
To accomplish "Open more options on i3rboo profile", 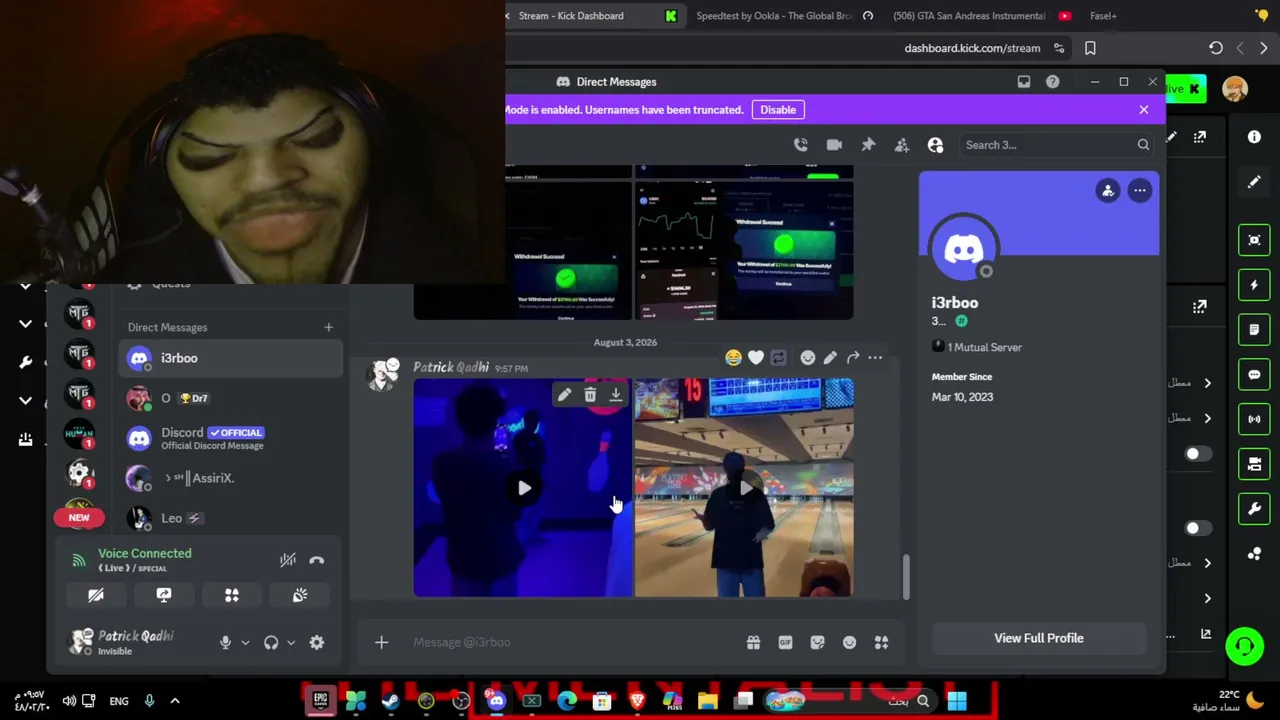I will pos(1140,190).
